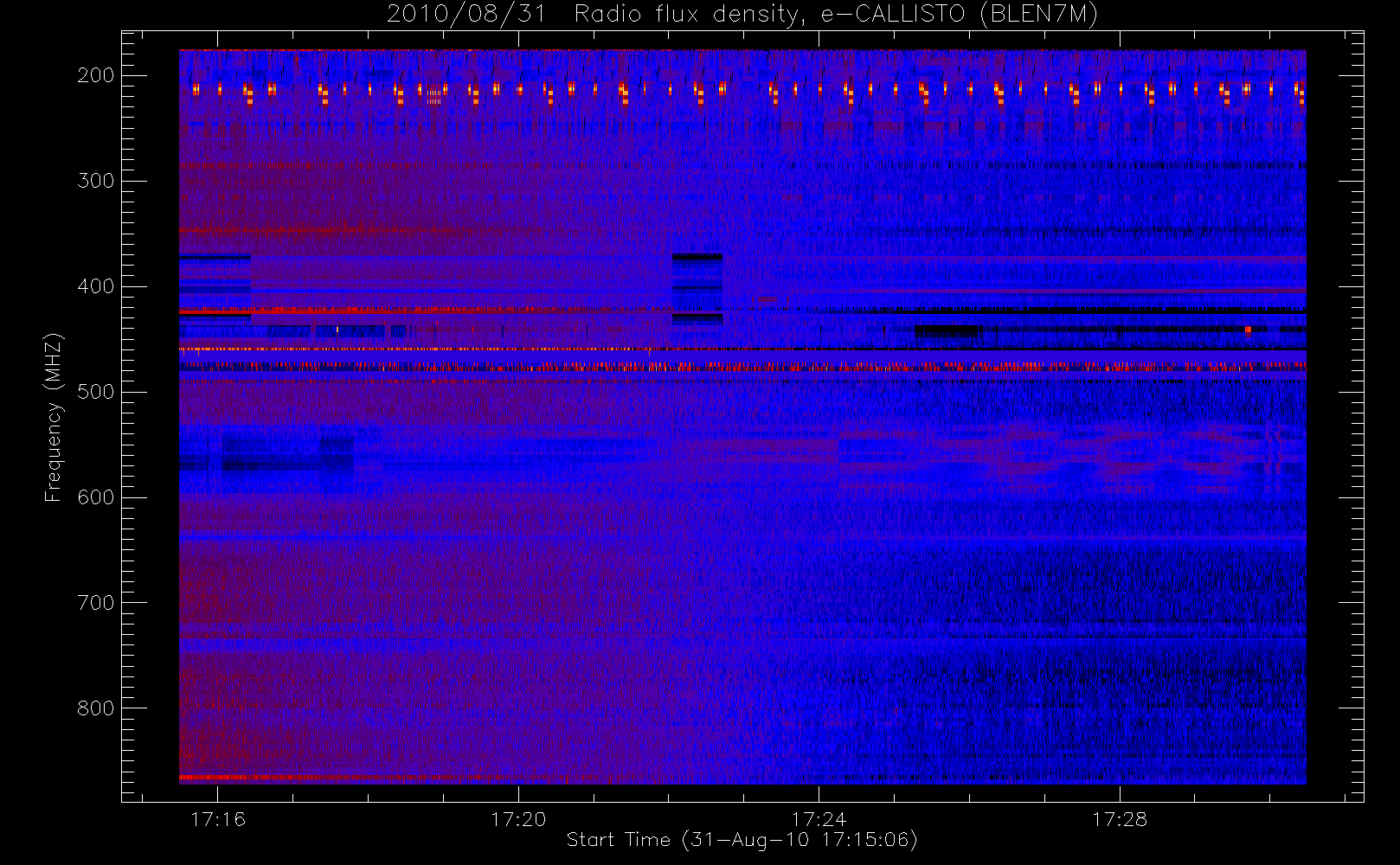Click the 17:28 time tick label
Viewport: 1400px width, 865px height.
(x=1119, y=819)
